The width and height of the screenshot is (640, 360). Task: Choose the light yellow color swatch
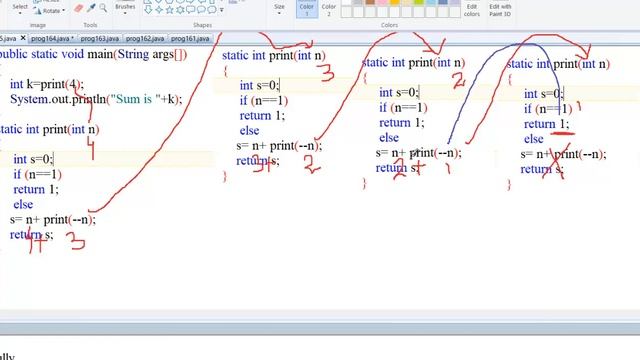[407, 2]
